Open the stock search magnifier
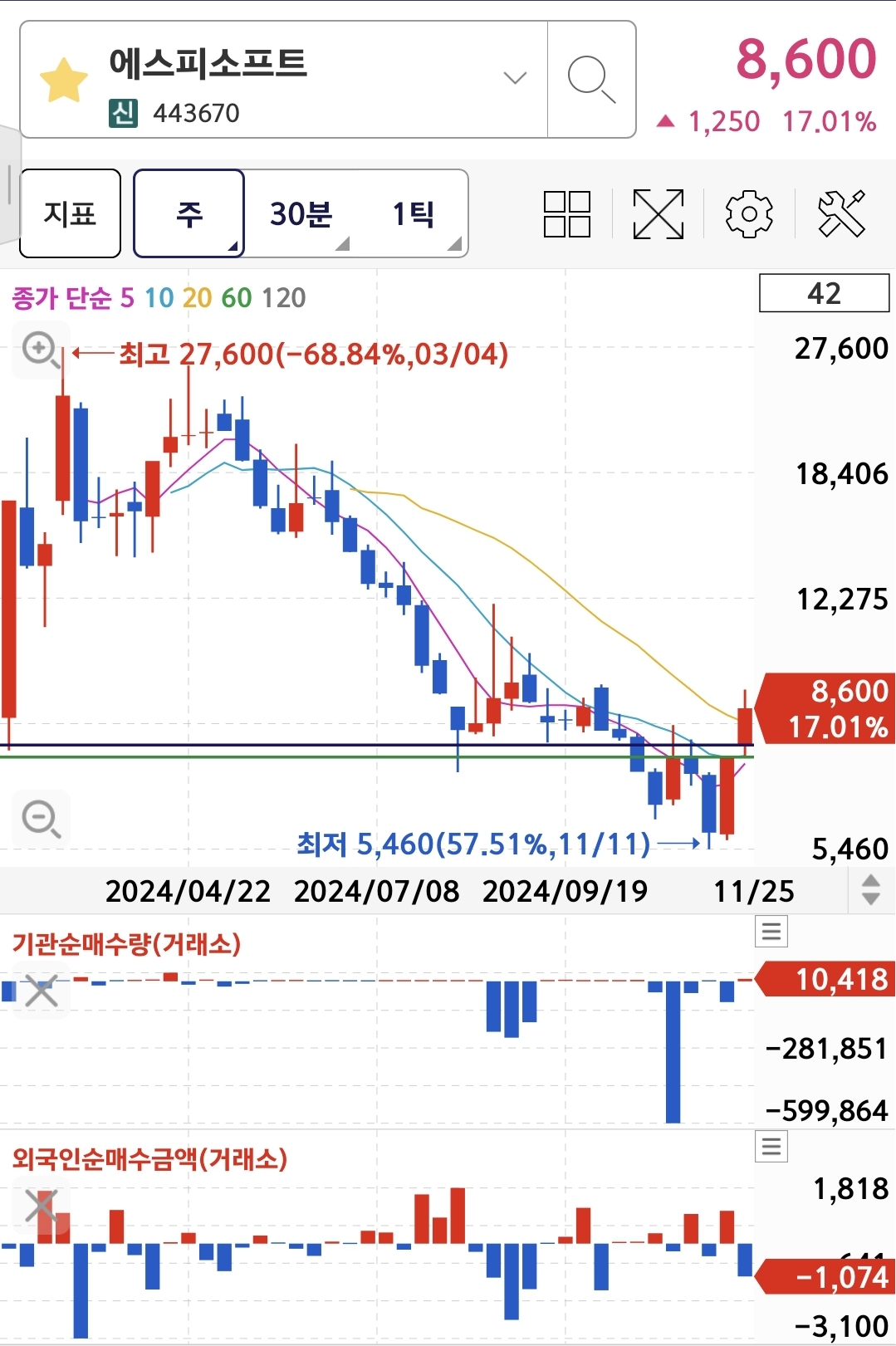The image size is (896, 1346). coord(591,79)
